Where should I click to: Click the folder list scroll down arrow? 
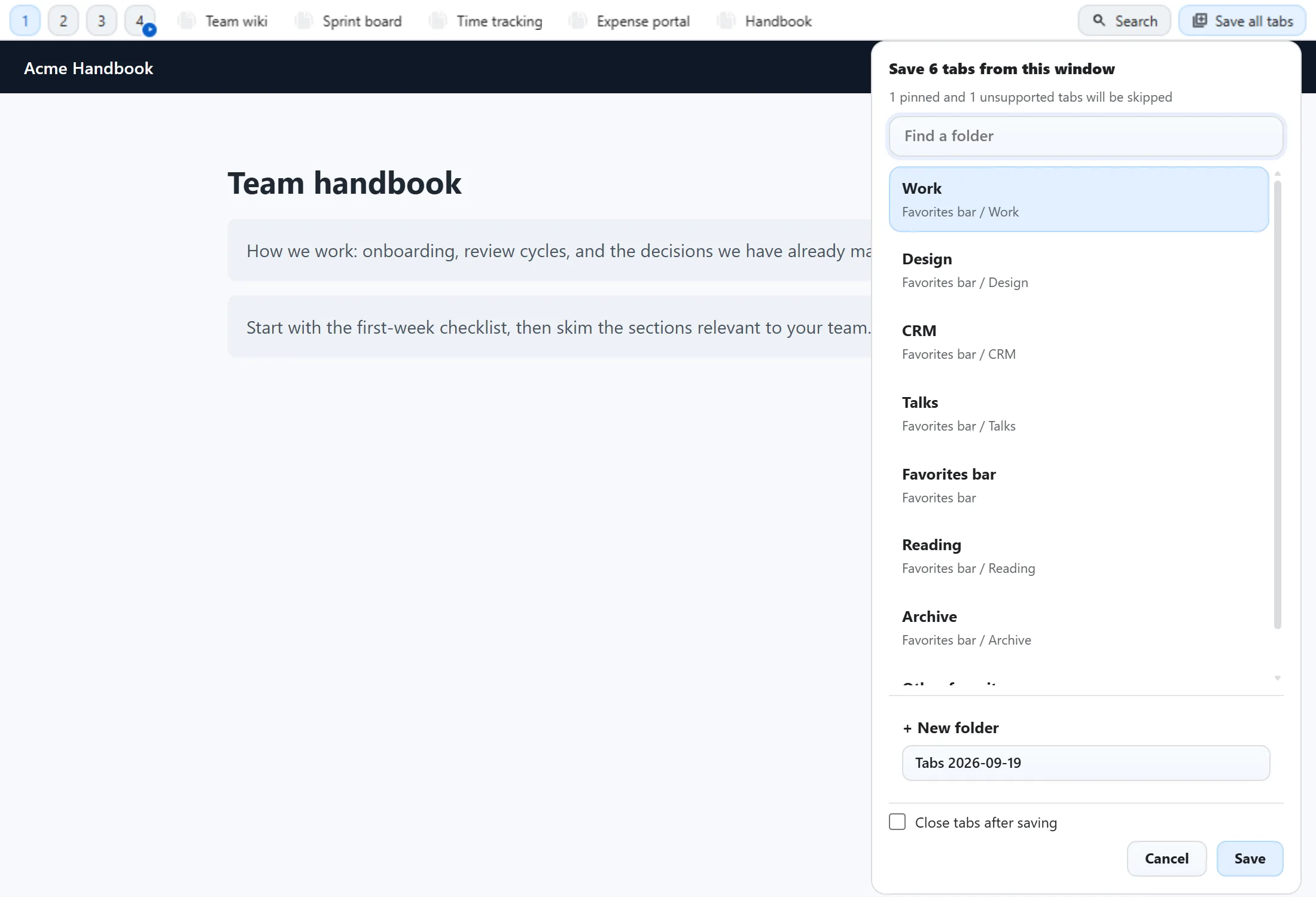click(x=1277, y=678)
